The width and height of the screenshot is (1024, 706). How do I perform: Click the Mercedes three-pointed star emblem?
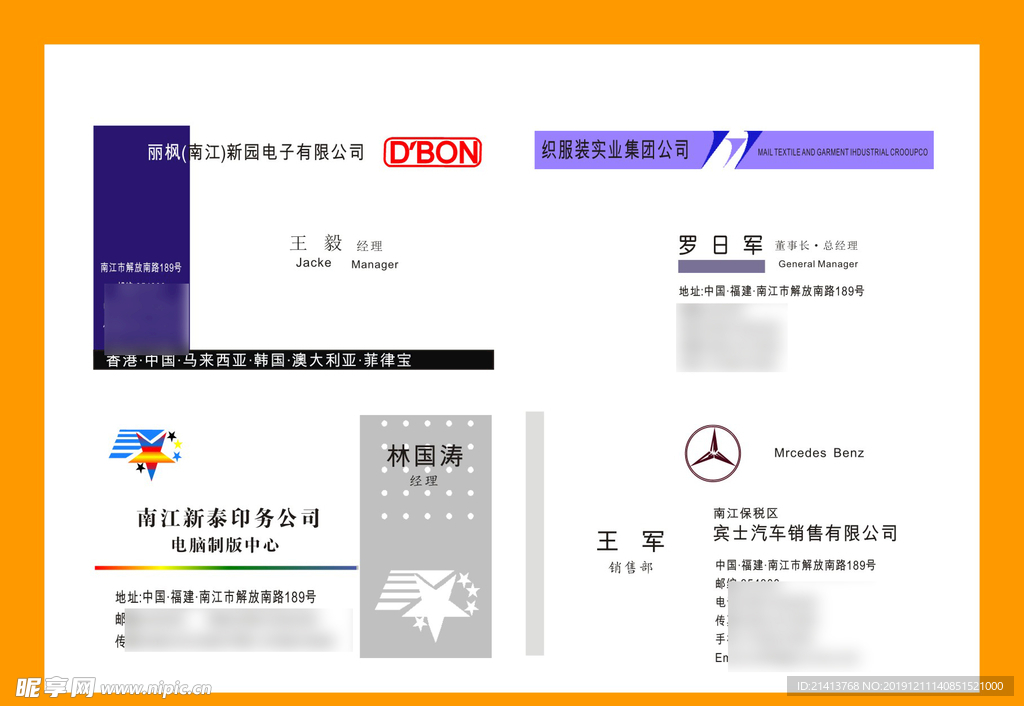[x=712, y=453]
